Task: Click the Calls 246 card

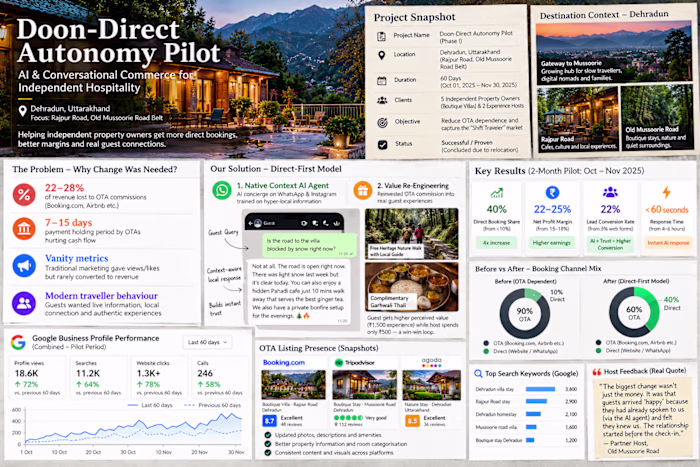Action: coord(220,377)
